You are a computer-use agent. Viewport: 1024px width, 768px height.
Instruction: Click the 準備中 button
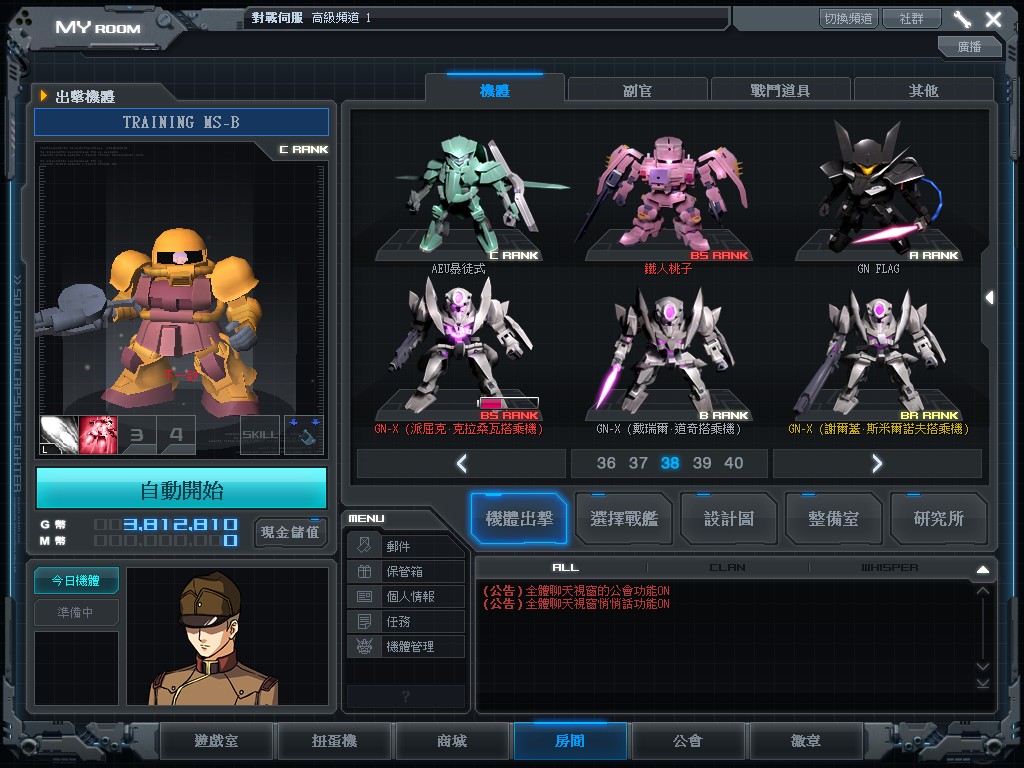[76, 612]
